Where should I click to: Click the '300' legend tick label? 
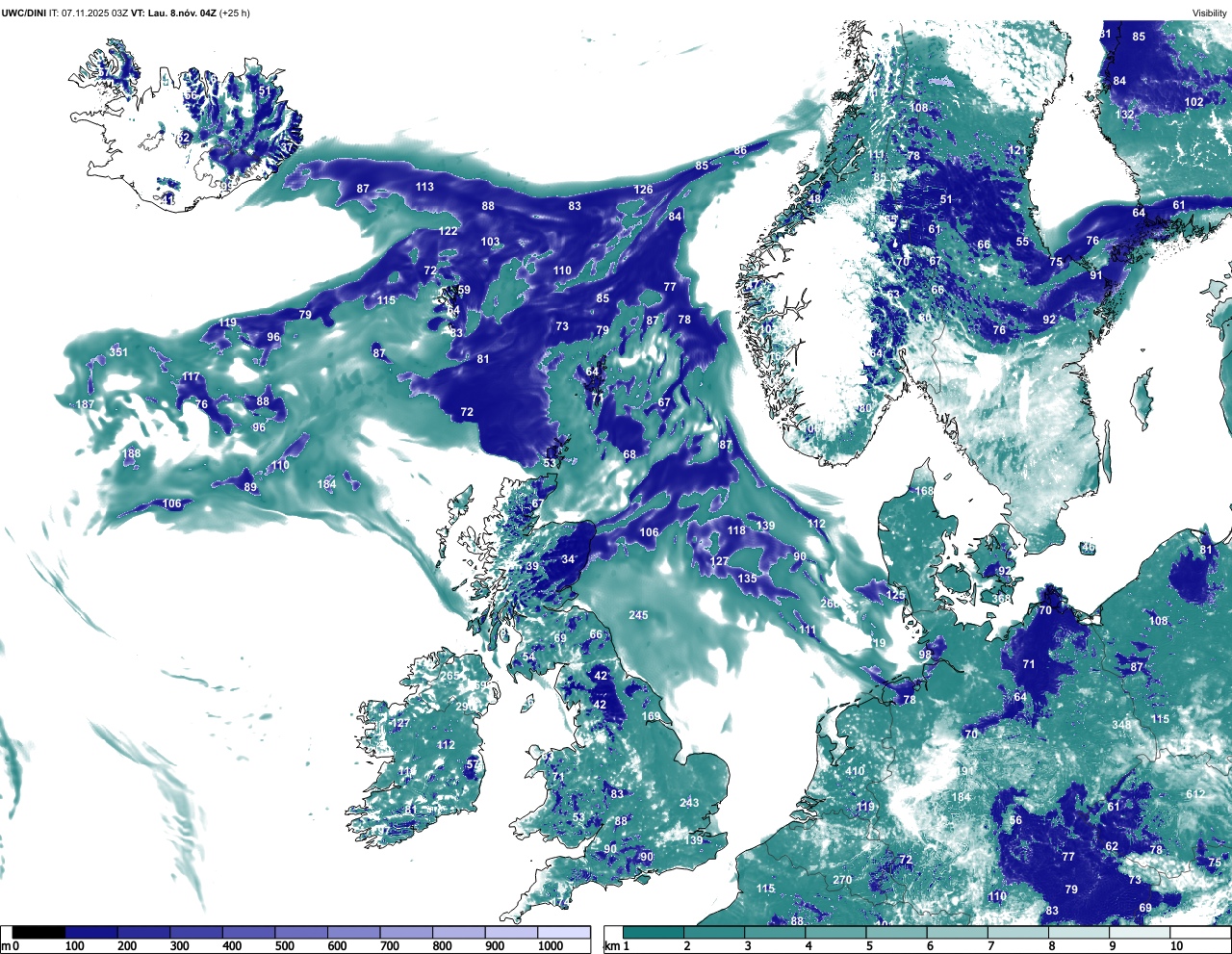click(x=179, y=946)
